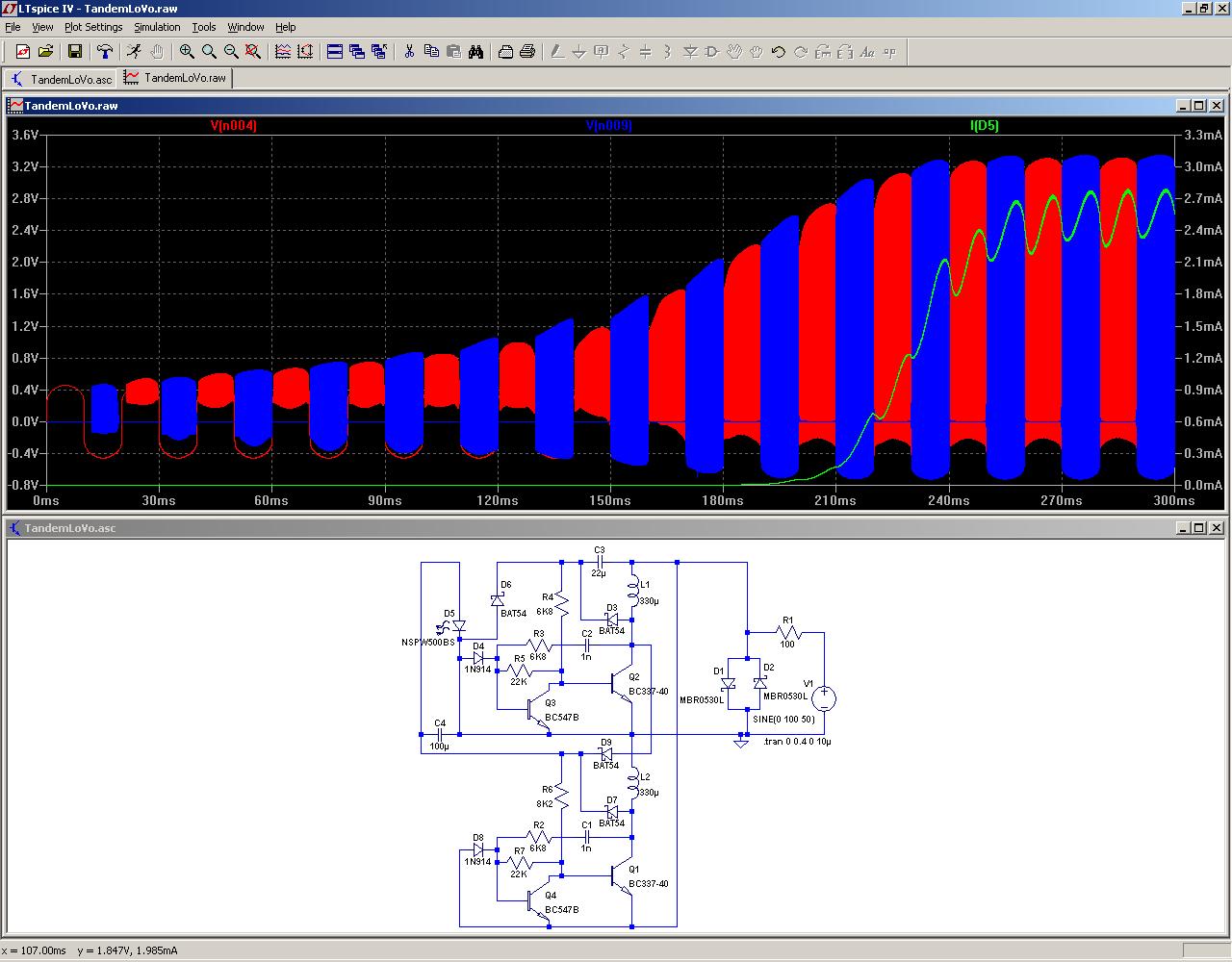Select the capacitor placement tool
The height and width of the screenshot is (962, 1232).
[646, 52]
